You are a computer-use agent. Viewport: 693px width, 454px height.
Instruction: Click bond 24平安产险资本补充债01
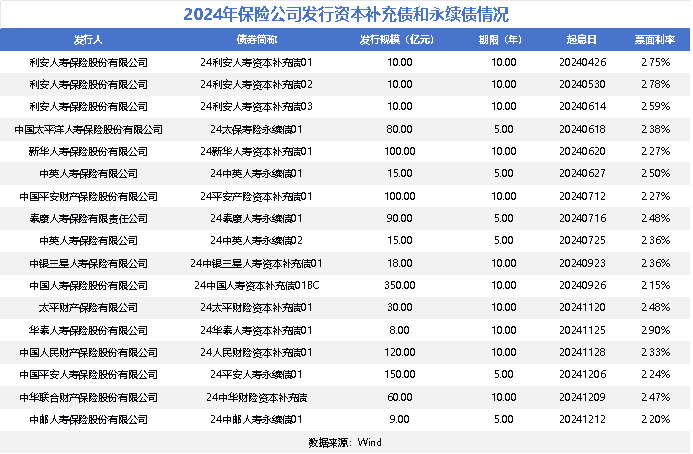coord(256,197)
